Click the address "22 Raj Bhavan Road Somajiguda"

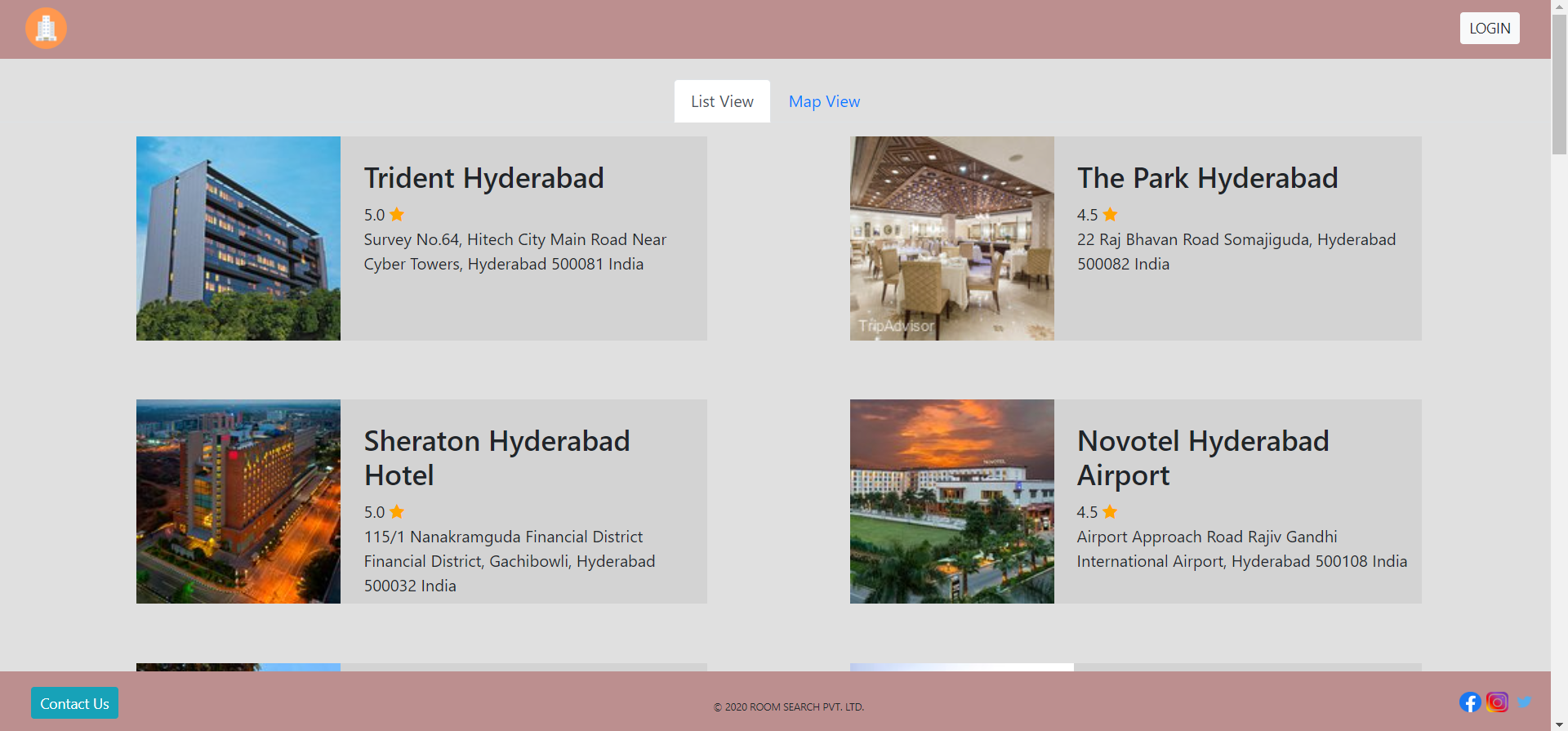pyautogui.click(x=1236, y=252)
